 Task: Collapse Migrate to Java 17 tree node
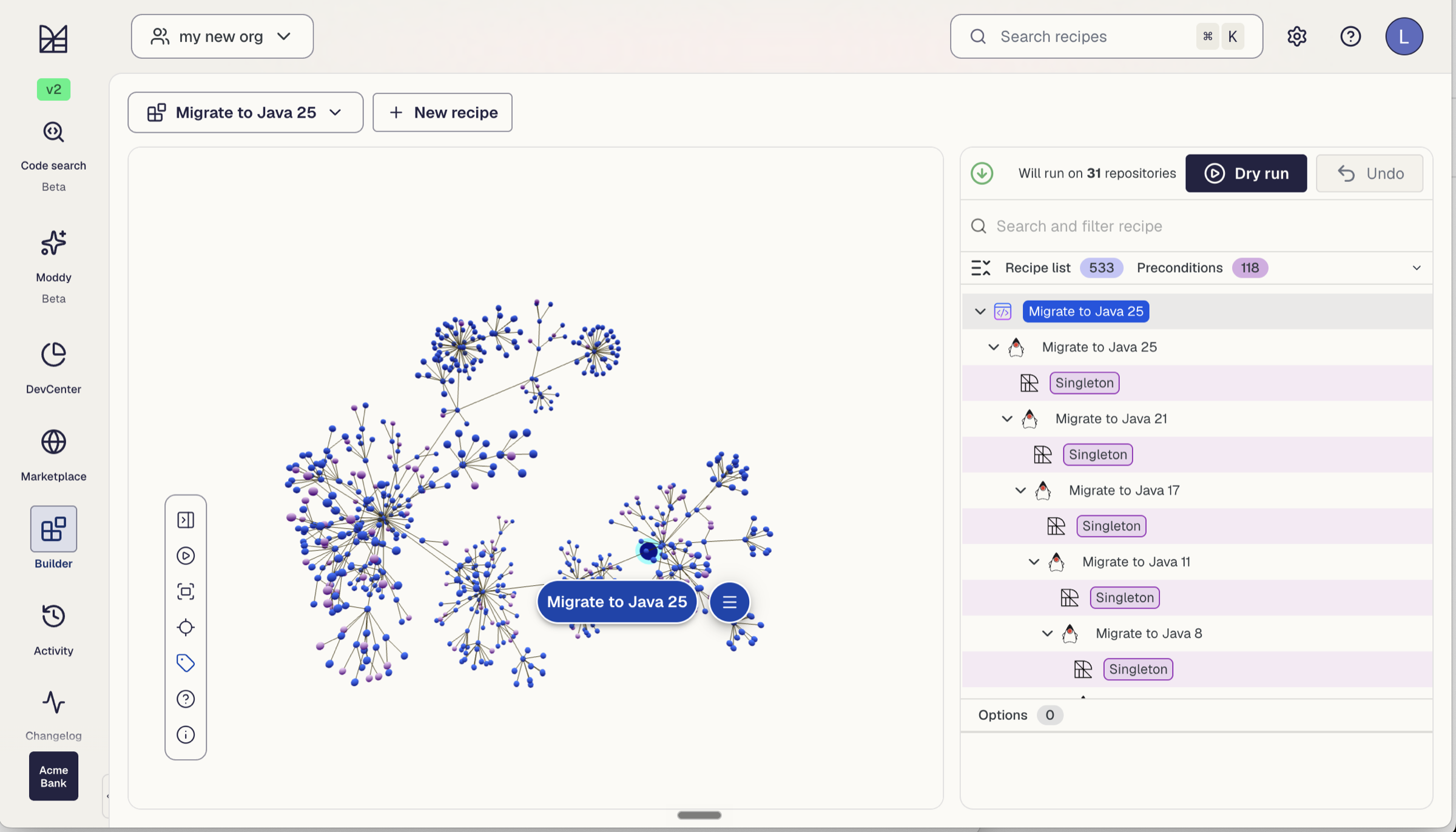1020,490
